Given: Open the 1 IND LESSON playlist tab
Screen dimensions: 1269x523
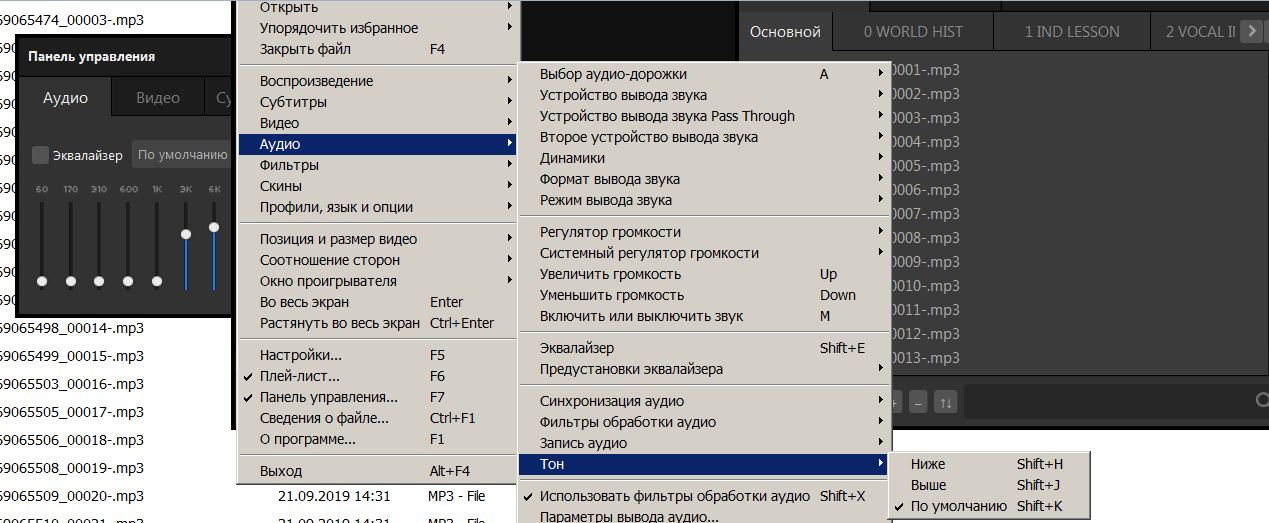Looking at the screenshot, I should 1072,32.
